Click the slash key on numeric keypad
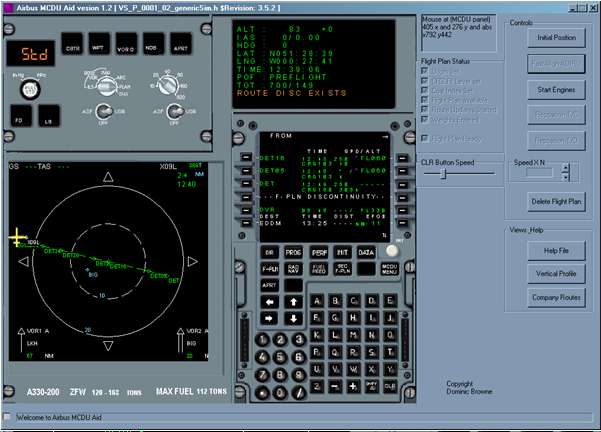This screenshot has width=601, height=432. (299, 393)
